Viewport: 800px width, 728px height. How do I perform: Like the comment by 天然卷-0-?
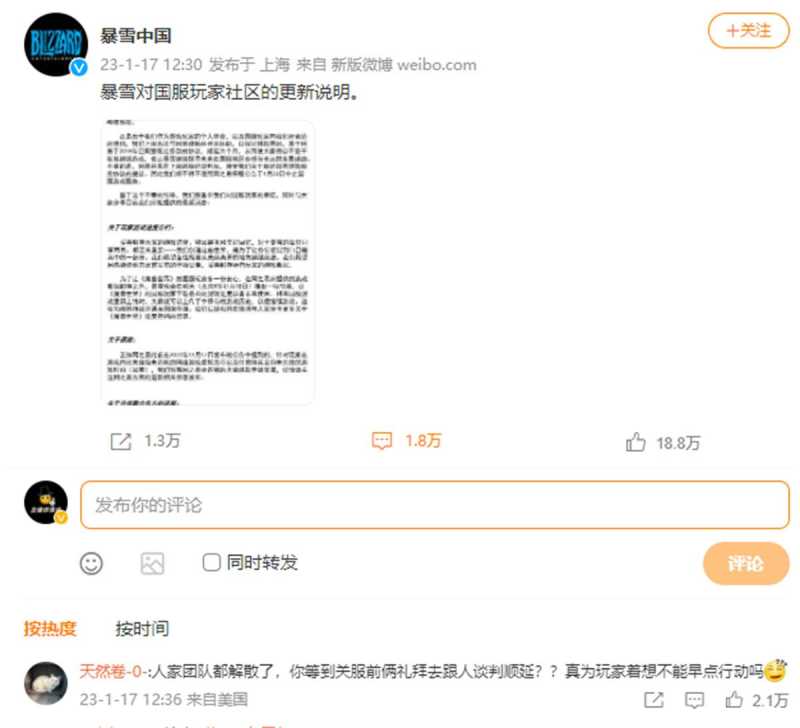[734, 699]
